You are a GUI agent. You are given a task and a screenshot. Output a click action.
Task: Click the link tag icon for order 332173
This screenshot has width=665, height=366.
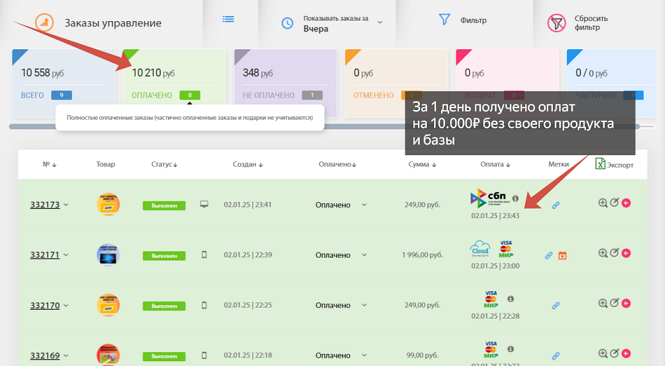click(556, 205)
